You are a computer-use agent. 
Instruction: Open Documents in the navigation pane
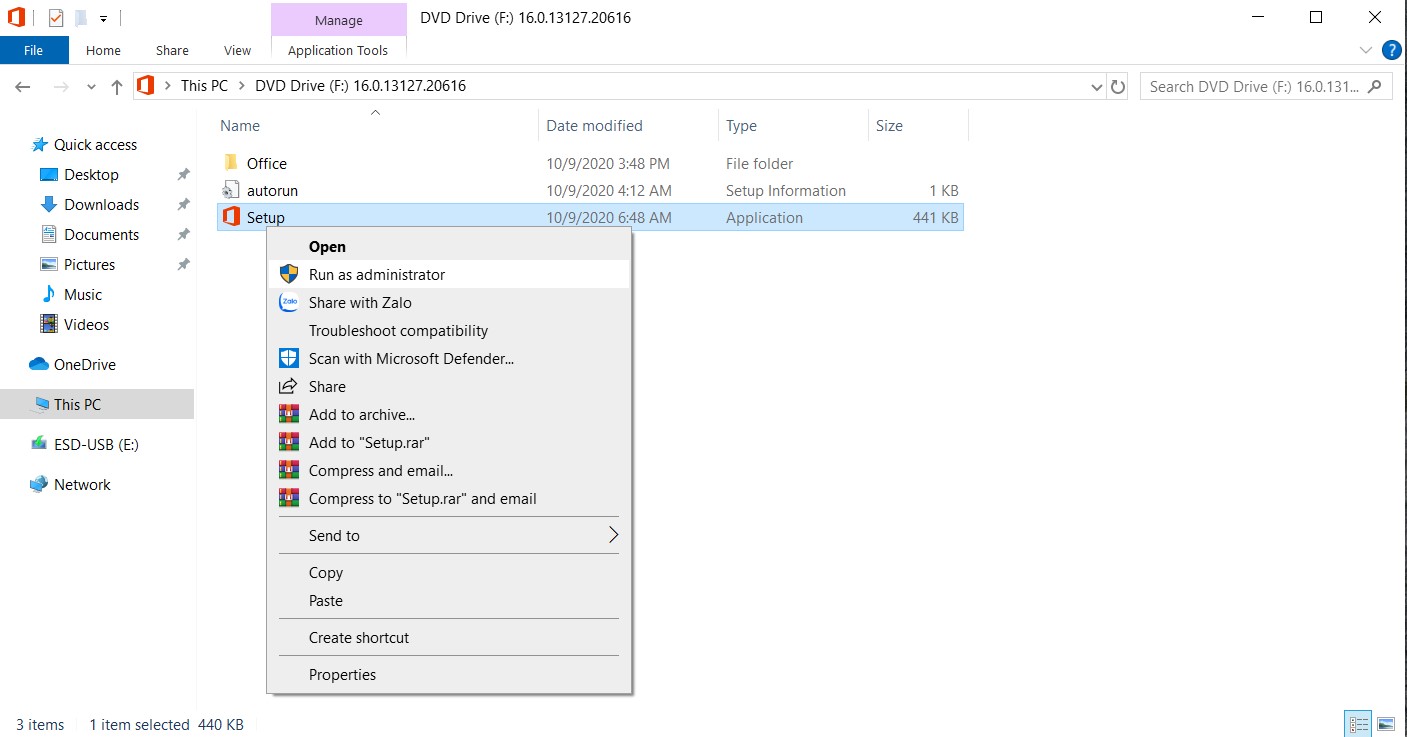point(101,235)
